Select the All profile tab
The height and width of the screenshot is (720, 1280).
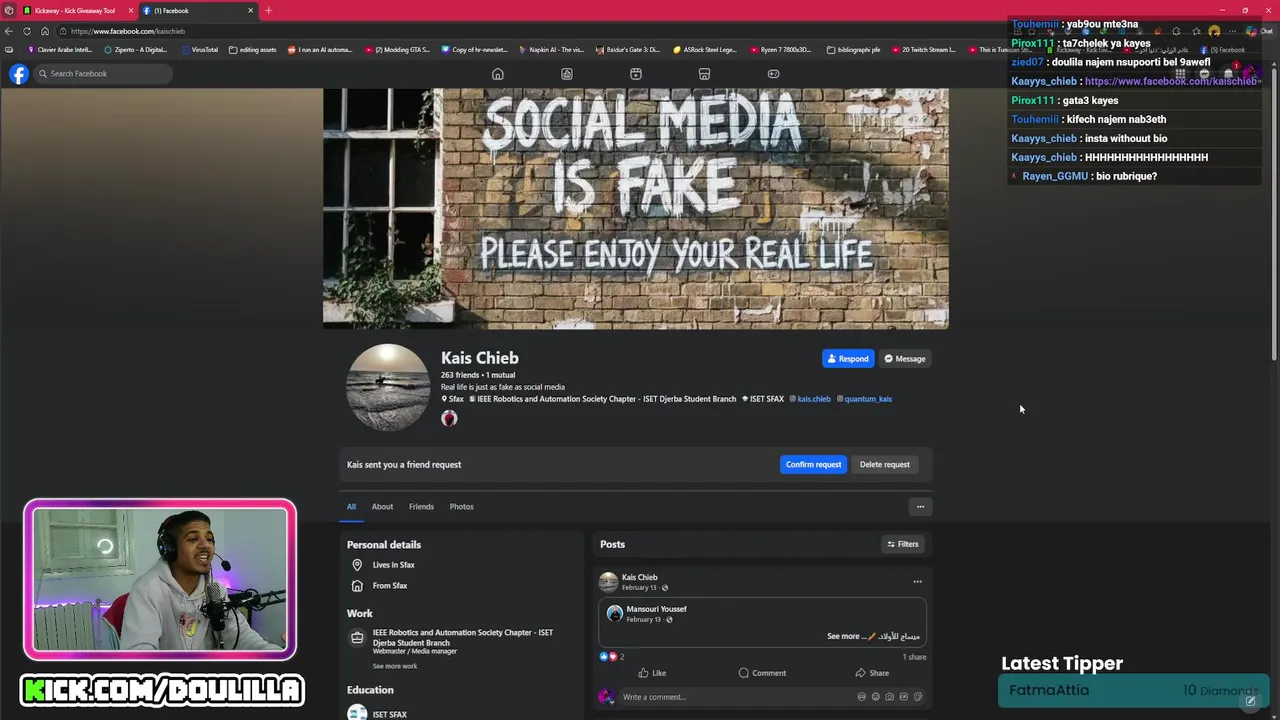tap(351, 507)
